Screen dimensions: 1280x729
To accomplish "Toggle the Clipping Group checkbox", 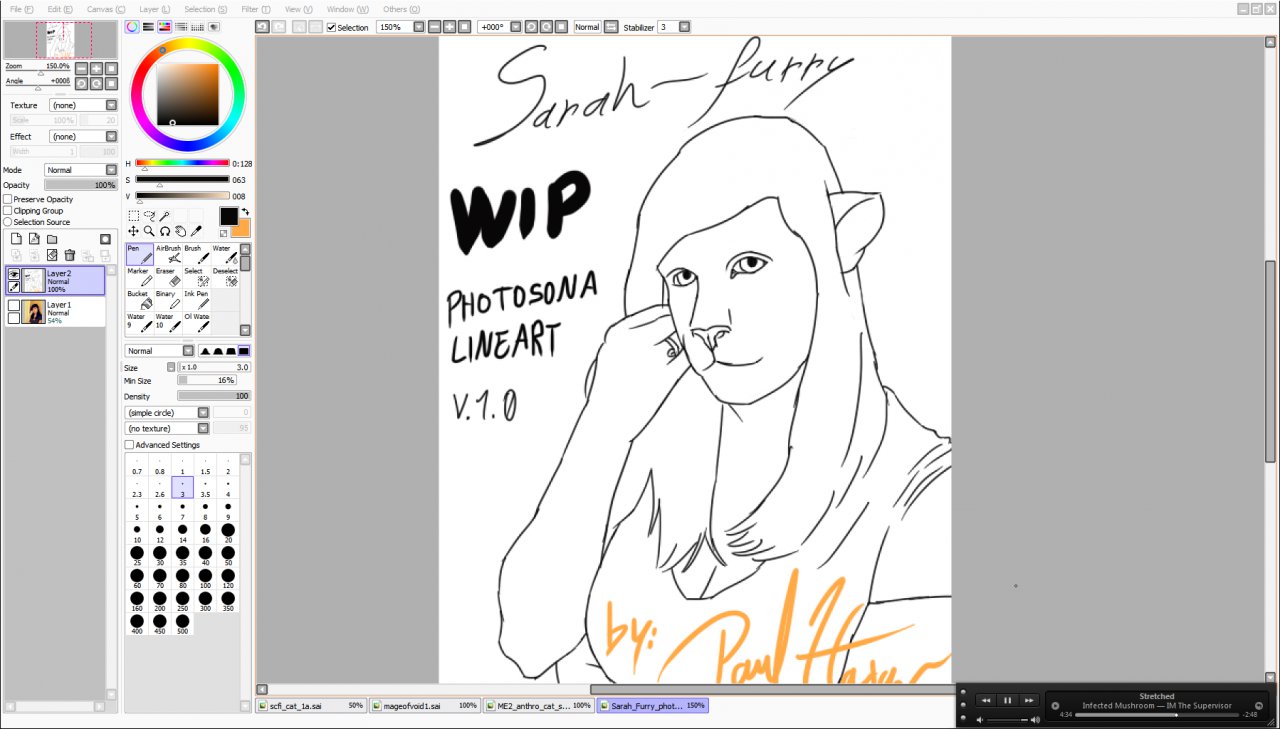I will (x=8, y=211).
